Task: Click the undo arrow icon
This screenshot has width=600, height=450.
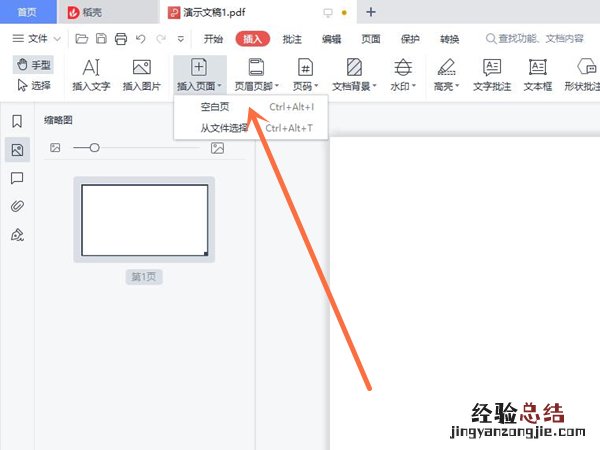Action: [140, 39]
